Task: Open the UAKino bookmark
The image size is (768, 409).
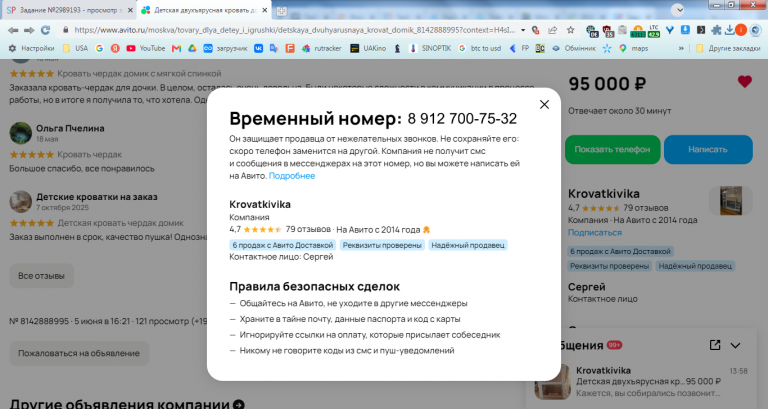Action: point(368,48)
